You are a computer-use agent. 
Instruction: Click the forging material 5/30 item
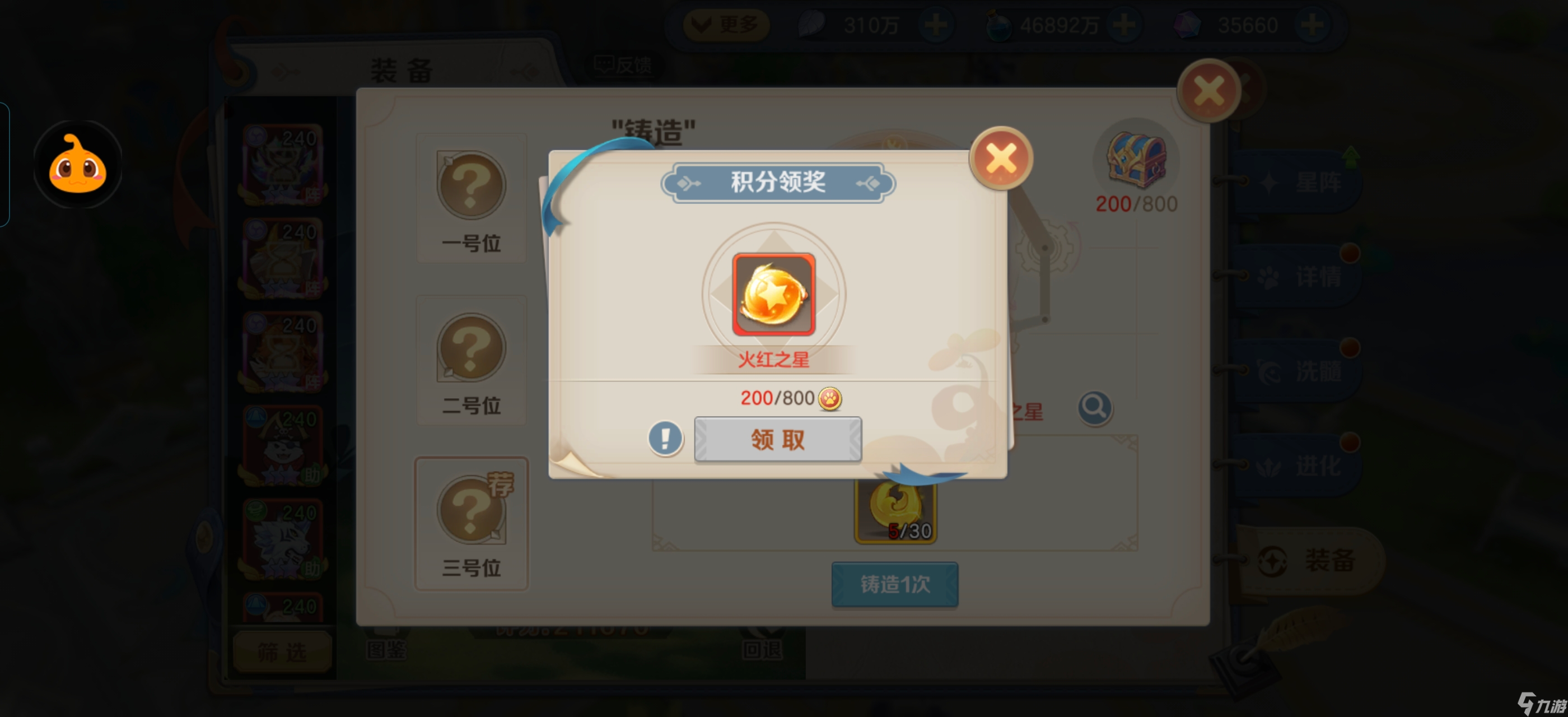click(x=895, y=511)
